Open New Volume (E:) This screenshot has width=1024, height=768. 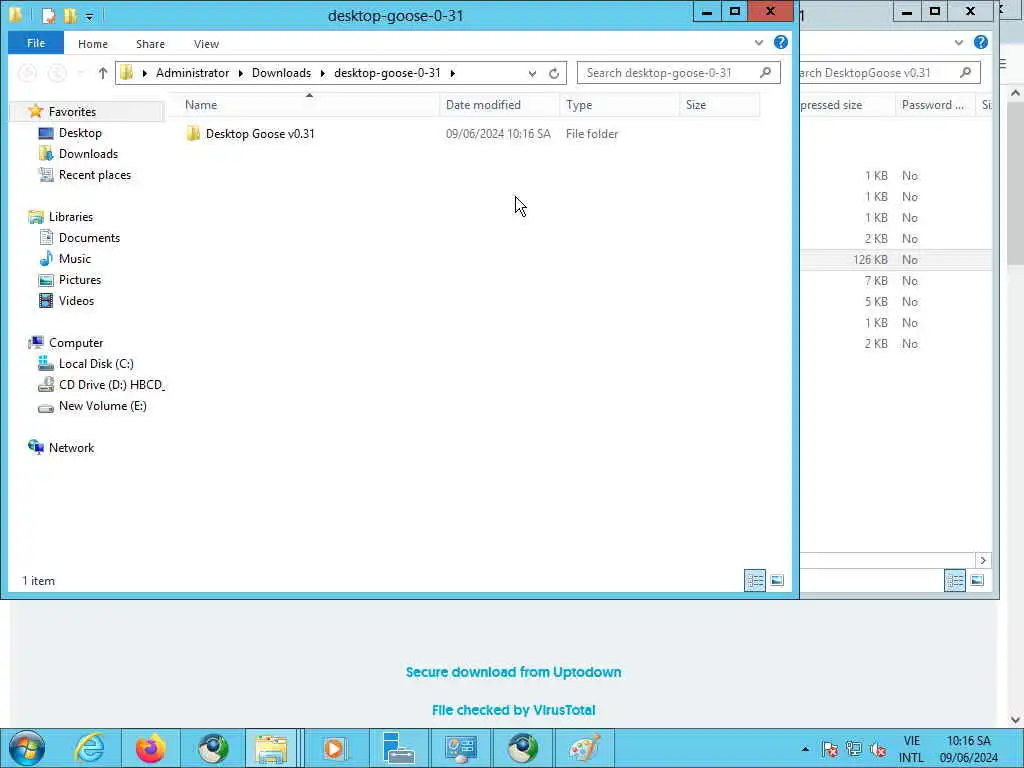click(103, 406)
